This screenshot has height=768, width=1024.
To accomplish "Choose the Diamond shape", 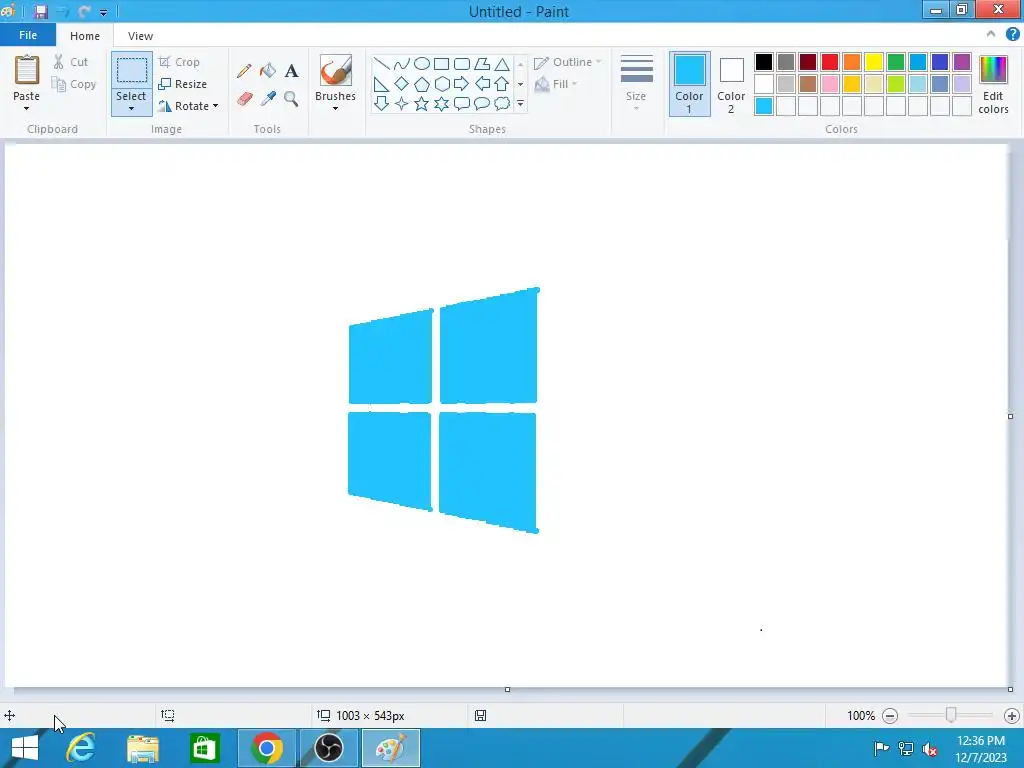I will pos(402,84).
